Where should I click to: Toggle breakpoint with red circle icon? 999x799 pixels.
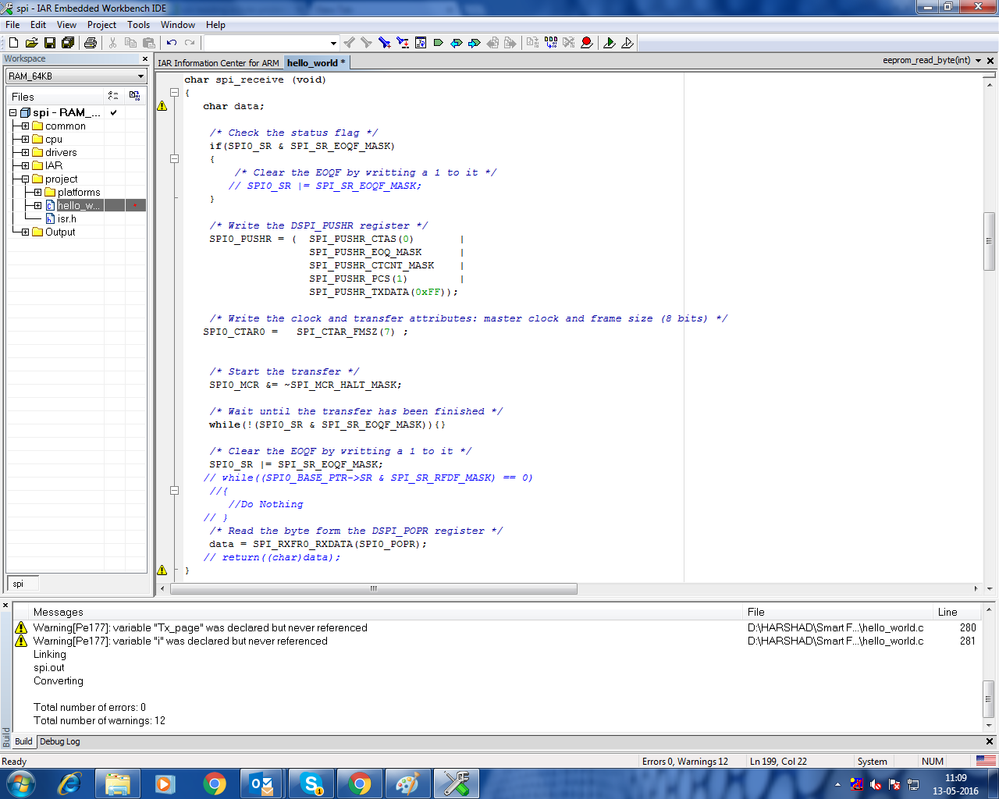[x=587, y=43]
